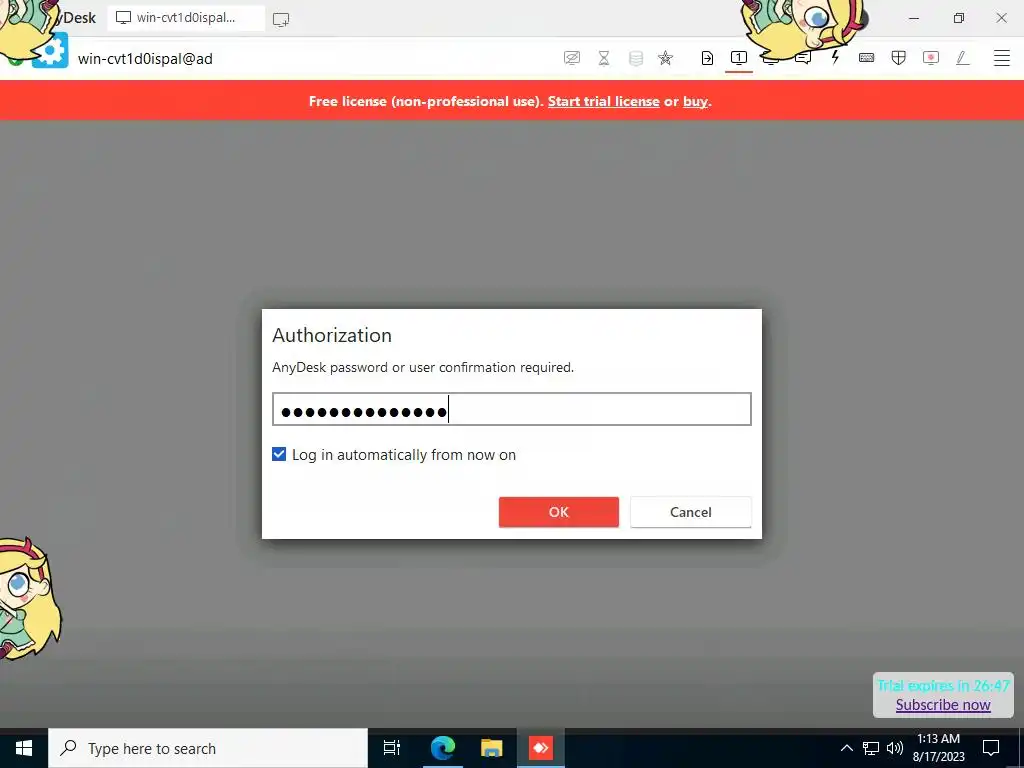Start session recording screen icon
1024x768 pixels.
[931, 58]
